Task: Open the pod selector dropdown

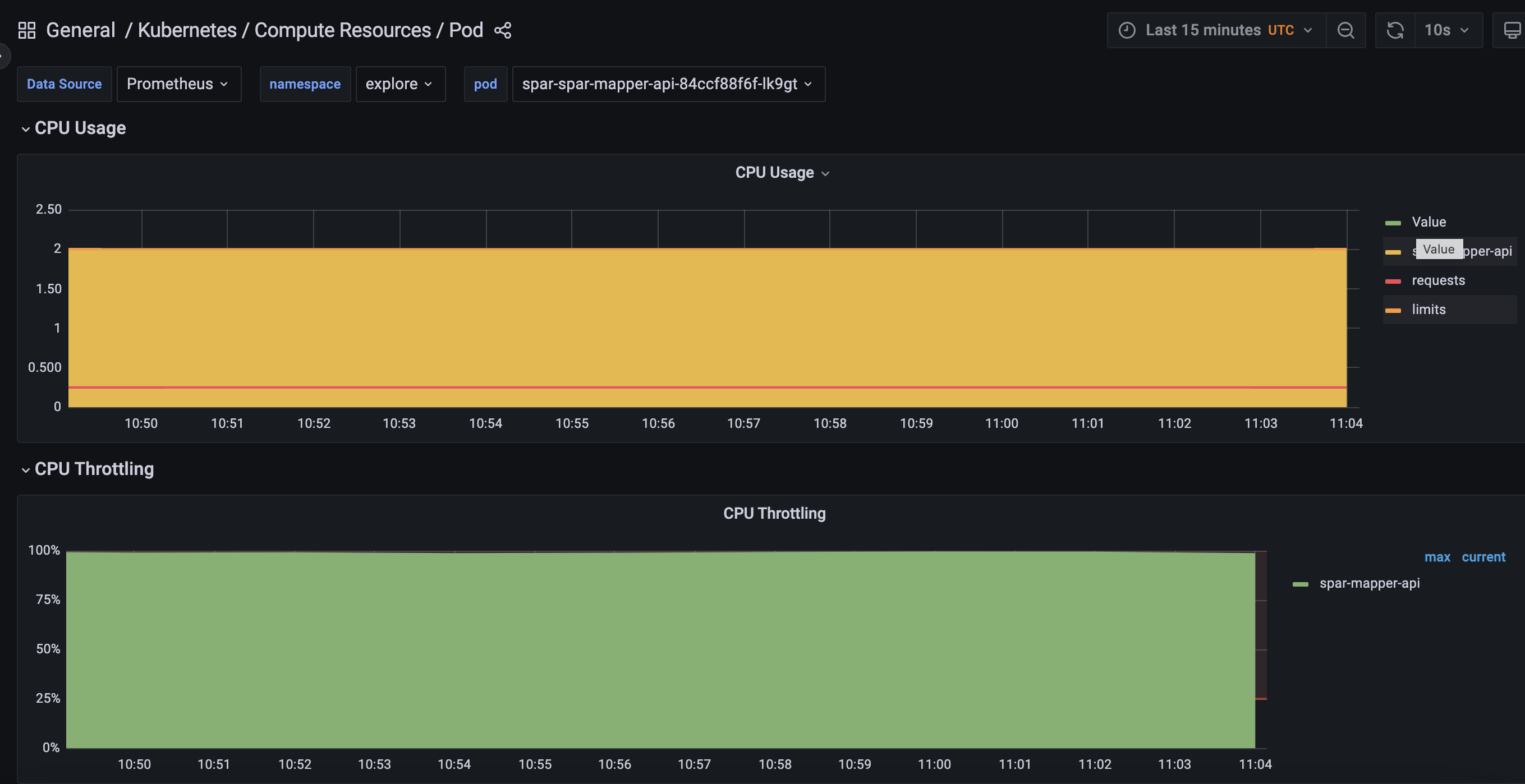Action: point(667,84)
